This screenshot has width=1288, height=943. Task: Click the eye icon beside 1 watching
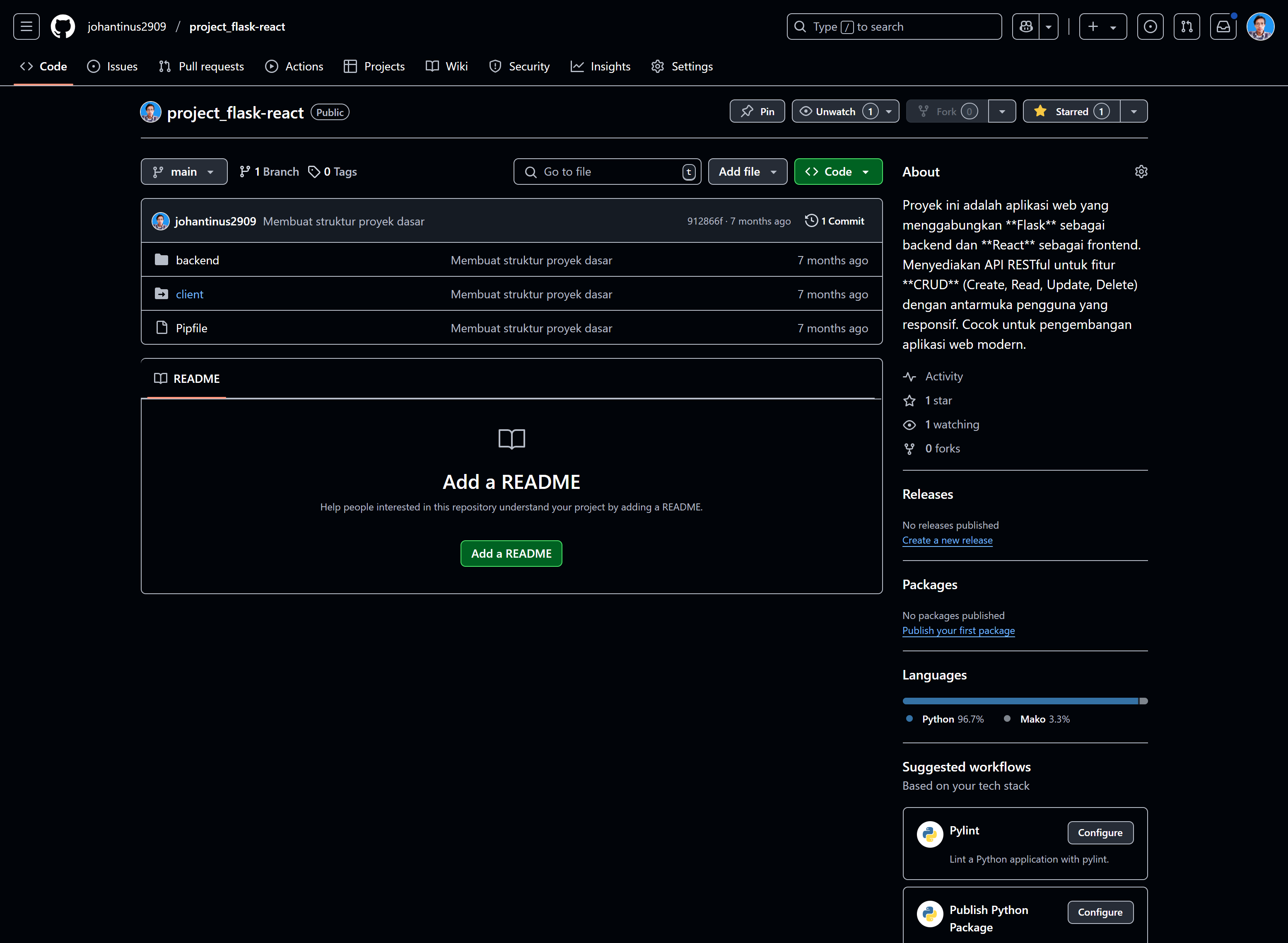(x=909, y=425)
